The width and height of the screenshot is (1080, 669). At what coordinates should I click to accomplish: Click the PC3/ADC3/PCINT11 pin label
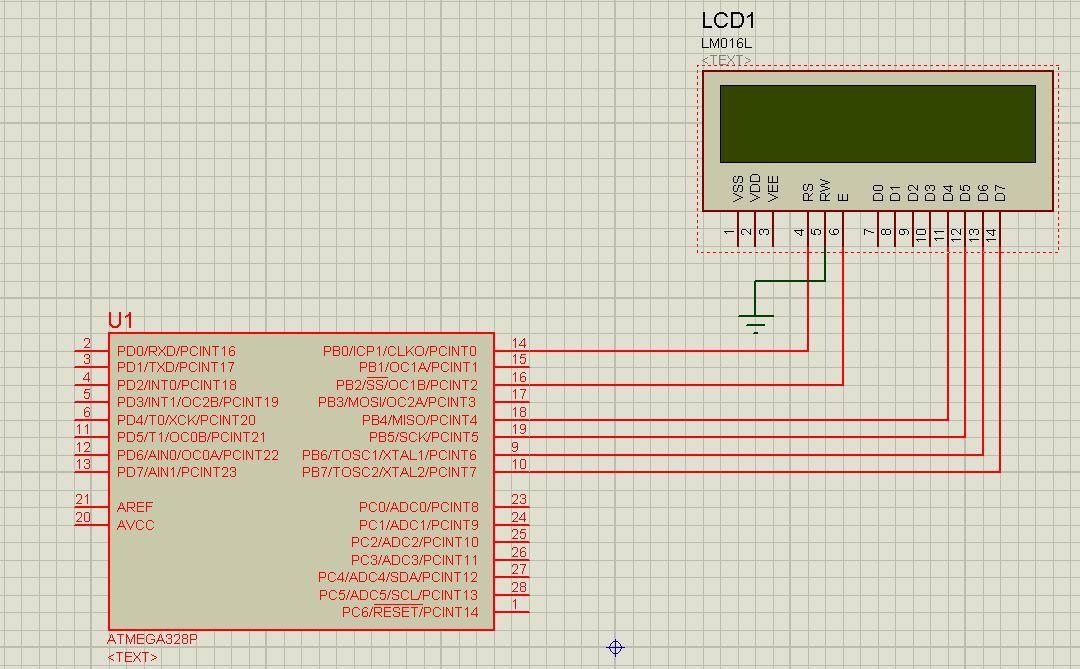tap(414, 560)
